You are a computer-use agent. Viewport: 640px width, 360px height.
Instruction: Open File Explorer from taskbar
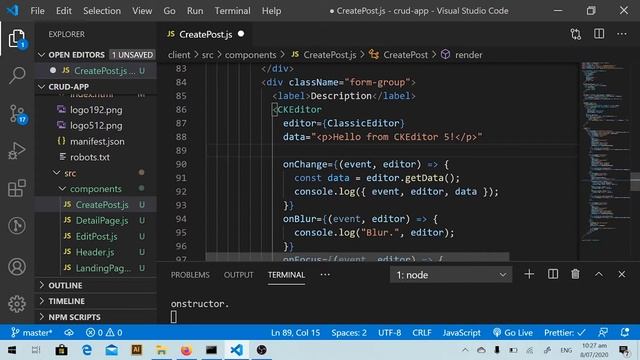click(161, 350)
